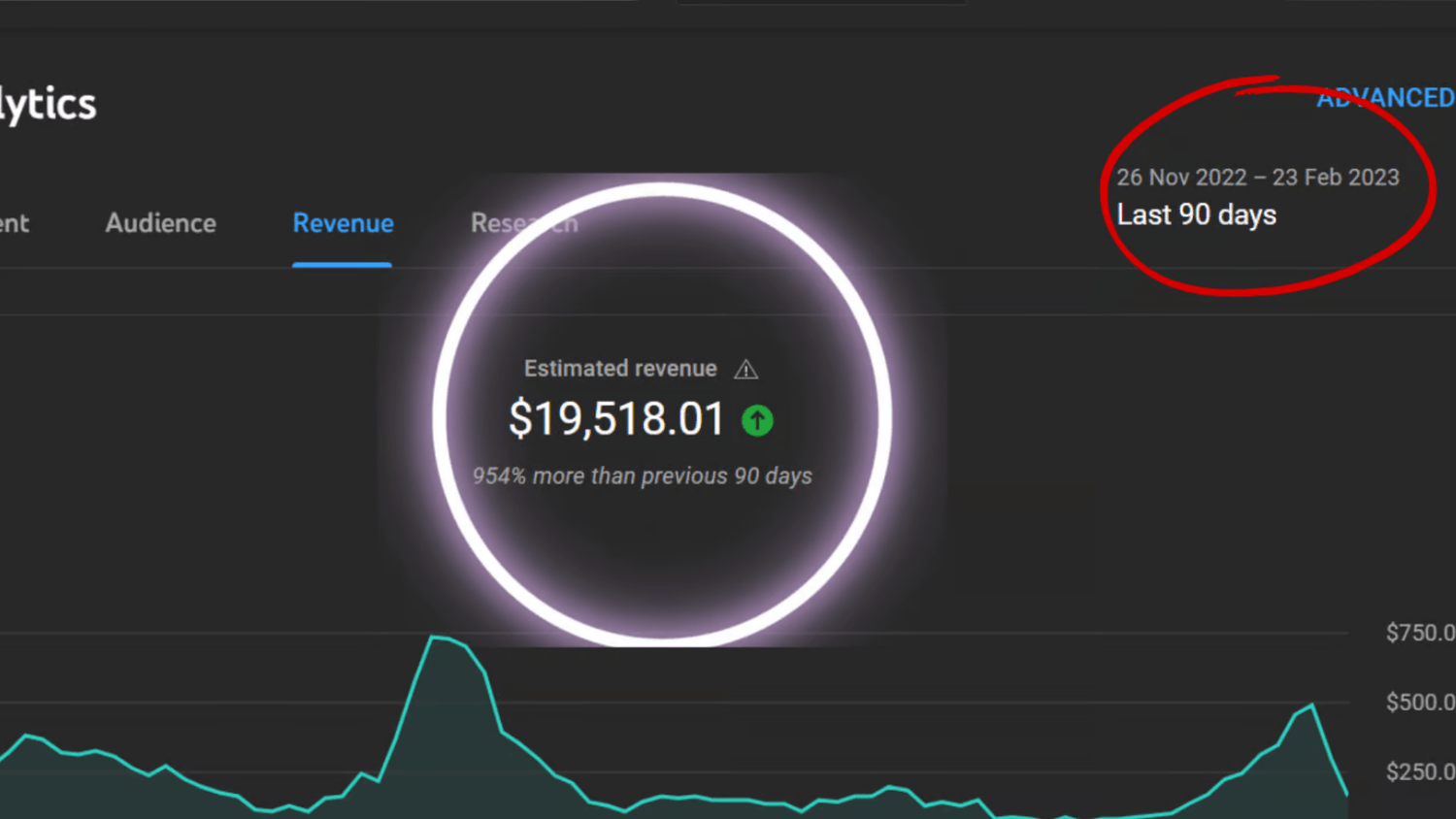Viewport: 1456px width, 819px height.
Task: Click the chart's second peak near the right
Action: pyautogui.click(x=1311, y=705)
